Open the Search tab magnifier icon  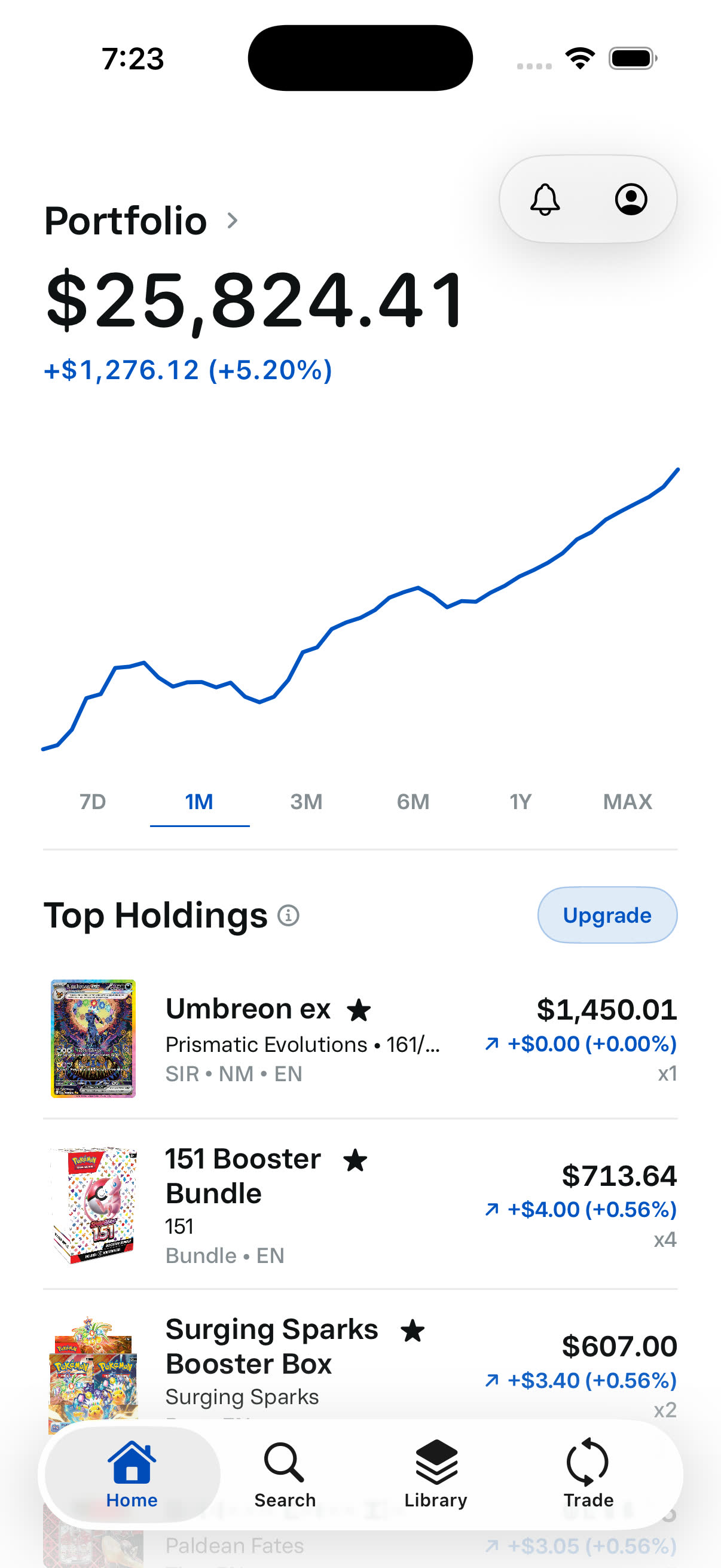(x=284, y=1462)
